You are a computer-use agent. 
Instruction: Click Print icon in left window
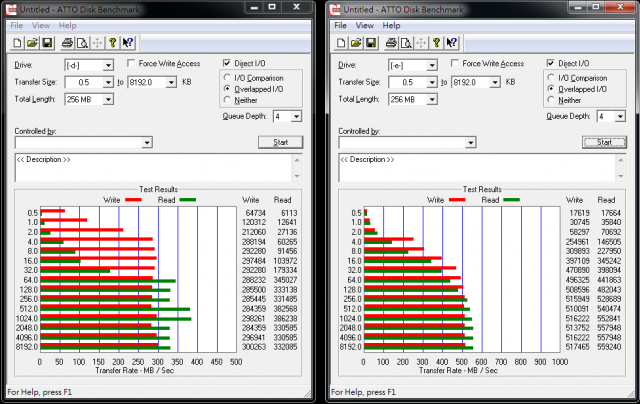(x=67, y=43)
